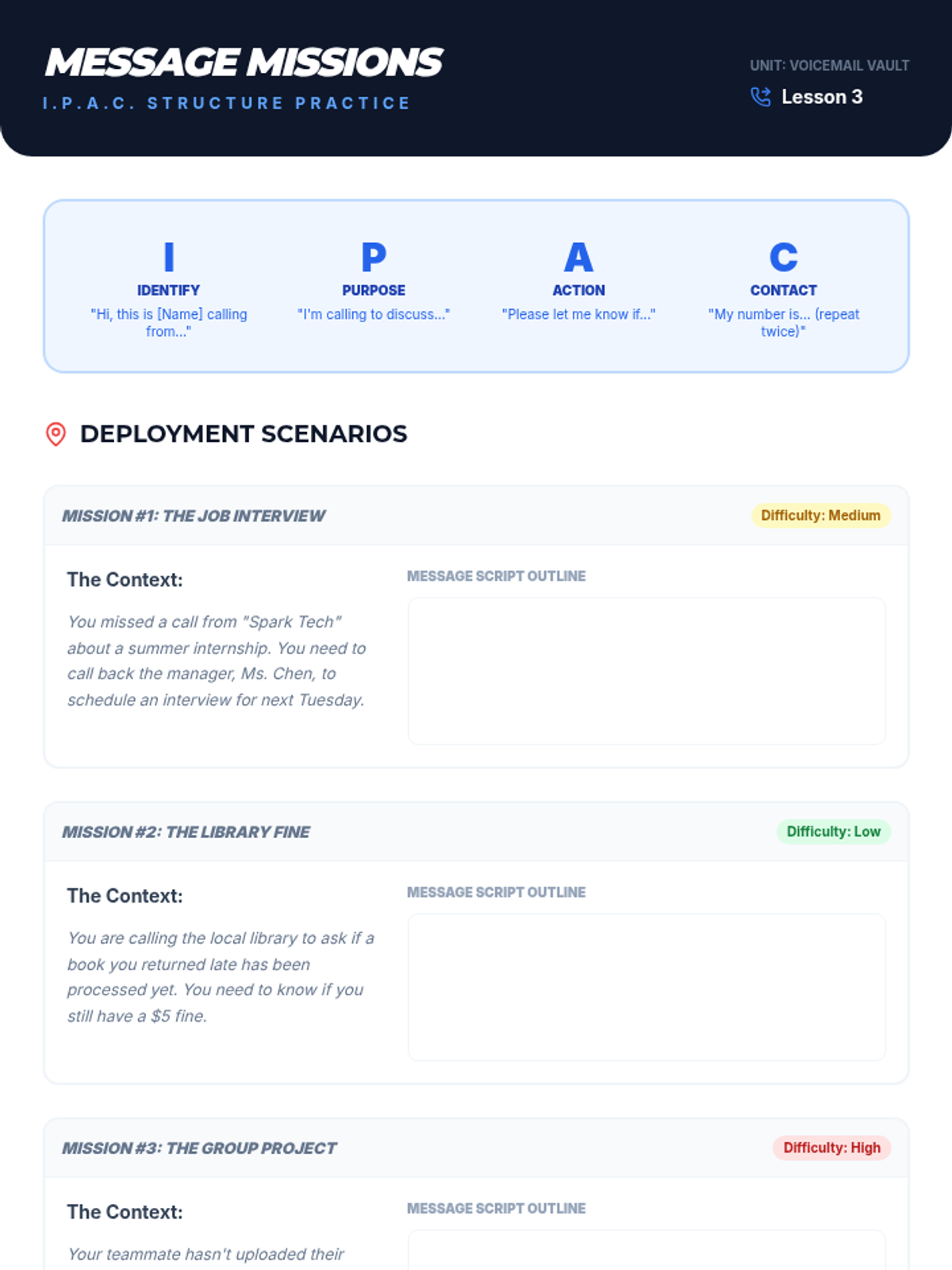Click the Difficulty: High badge
Viewport: 952px width, 1270px height.
[x=831, y=1148]
